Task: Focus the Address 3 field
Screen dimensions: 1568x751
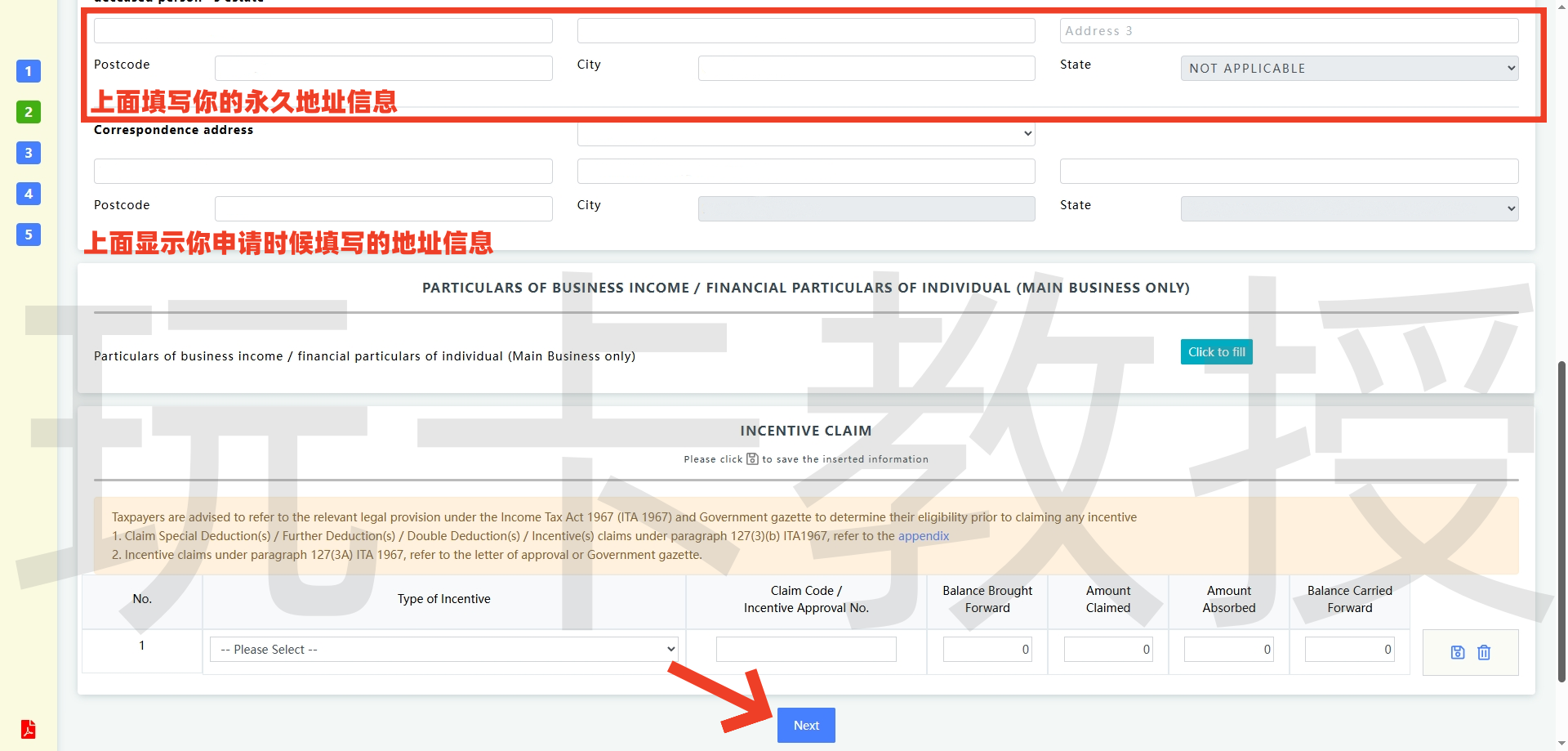Action: pos(1289,31)
